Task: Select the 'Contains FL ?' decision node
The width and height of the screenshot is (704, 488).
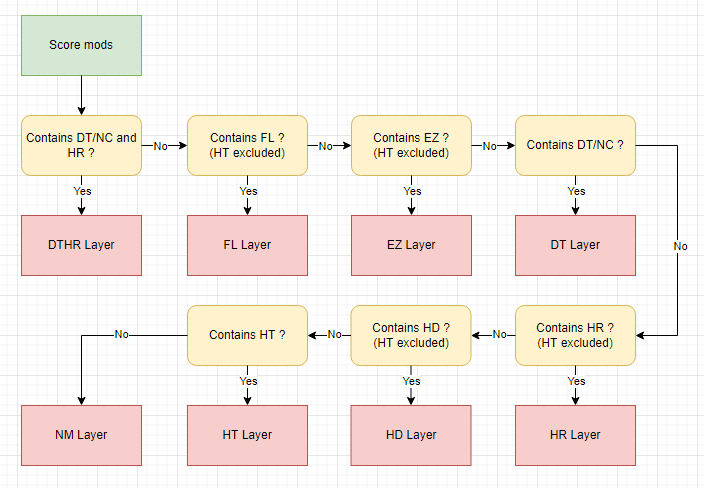Action: (247, 145)
